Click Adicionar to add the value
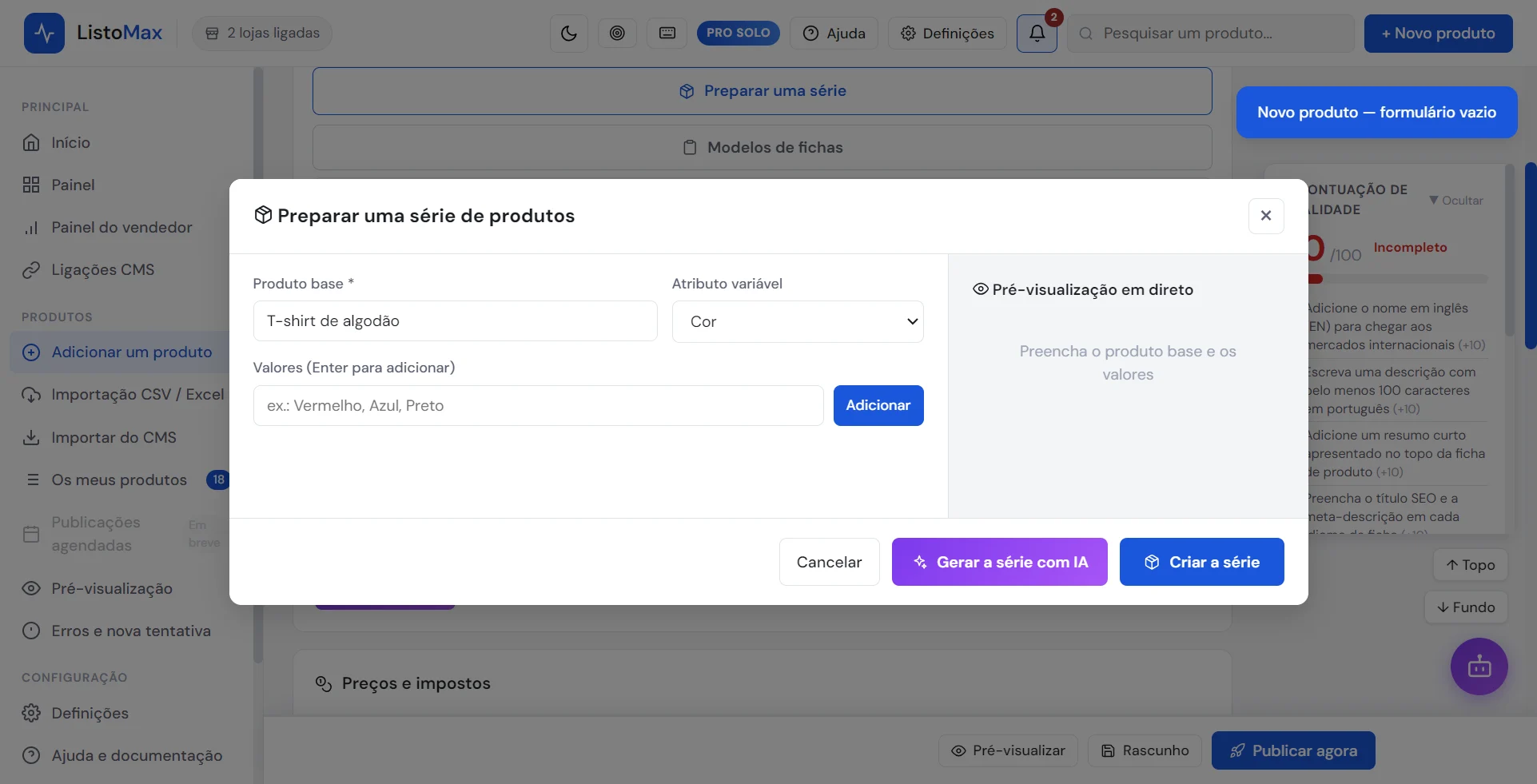This screenshot has width=1537, height=784. click(878, 406)
